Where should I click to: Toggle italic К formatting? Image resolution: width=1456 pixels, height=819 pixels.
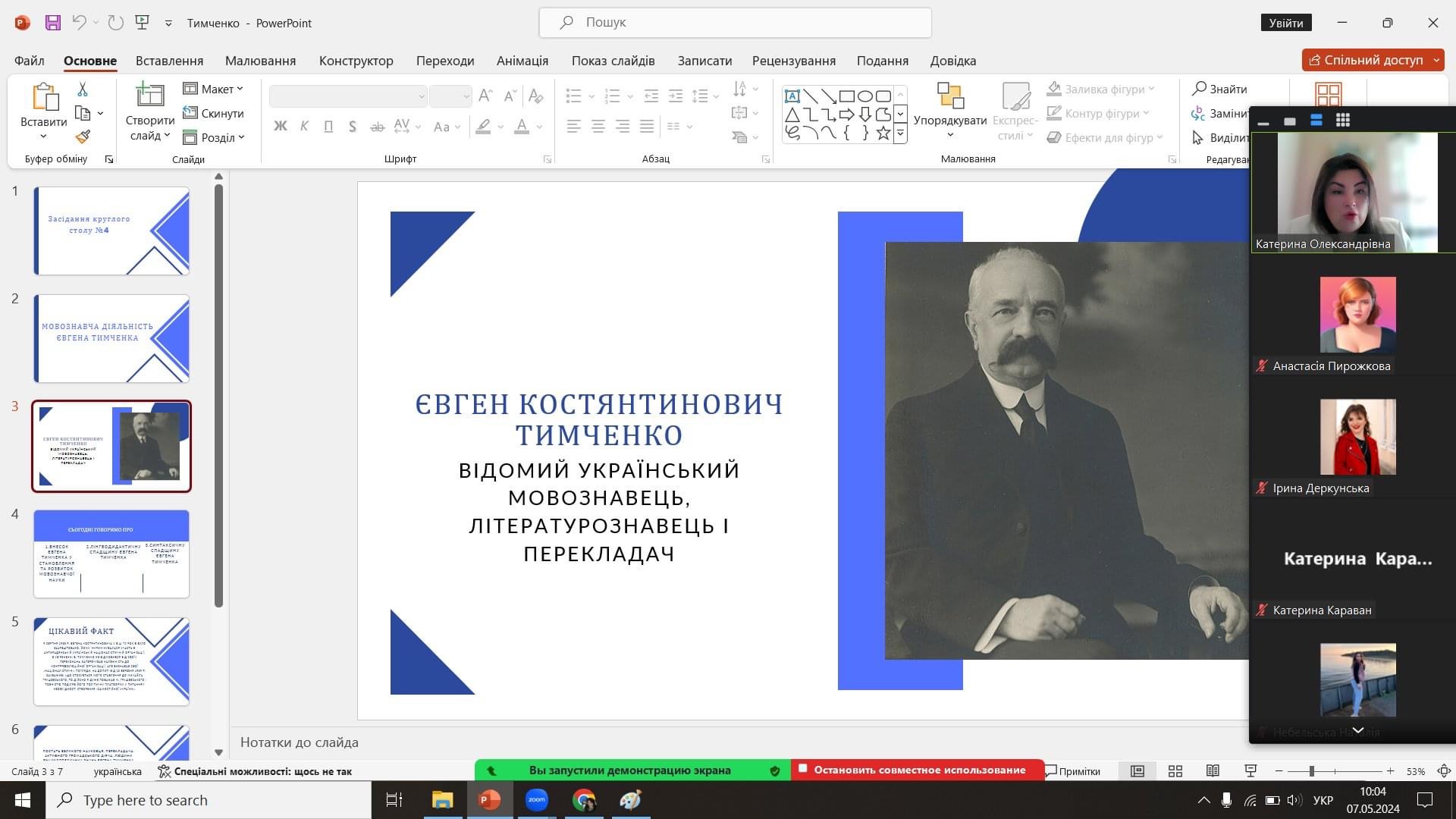point(304,127)
